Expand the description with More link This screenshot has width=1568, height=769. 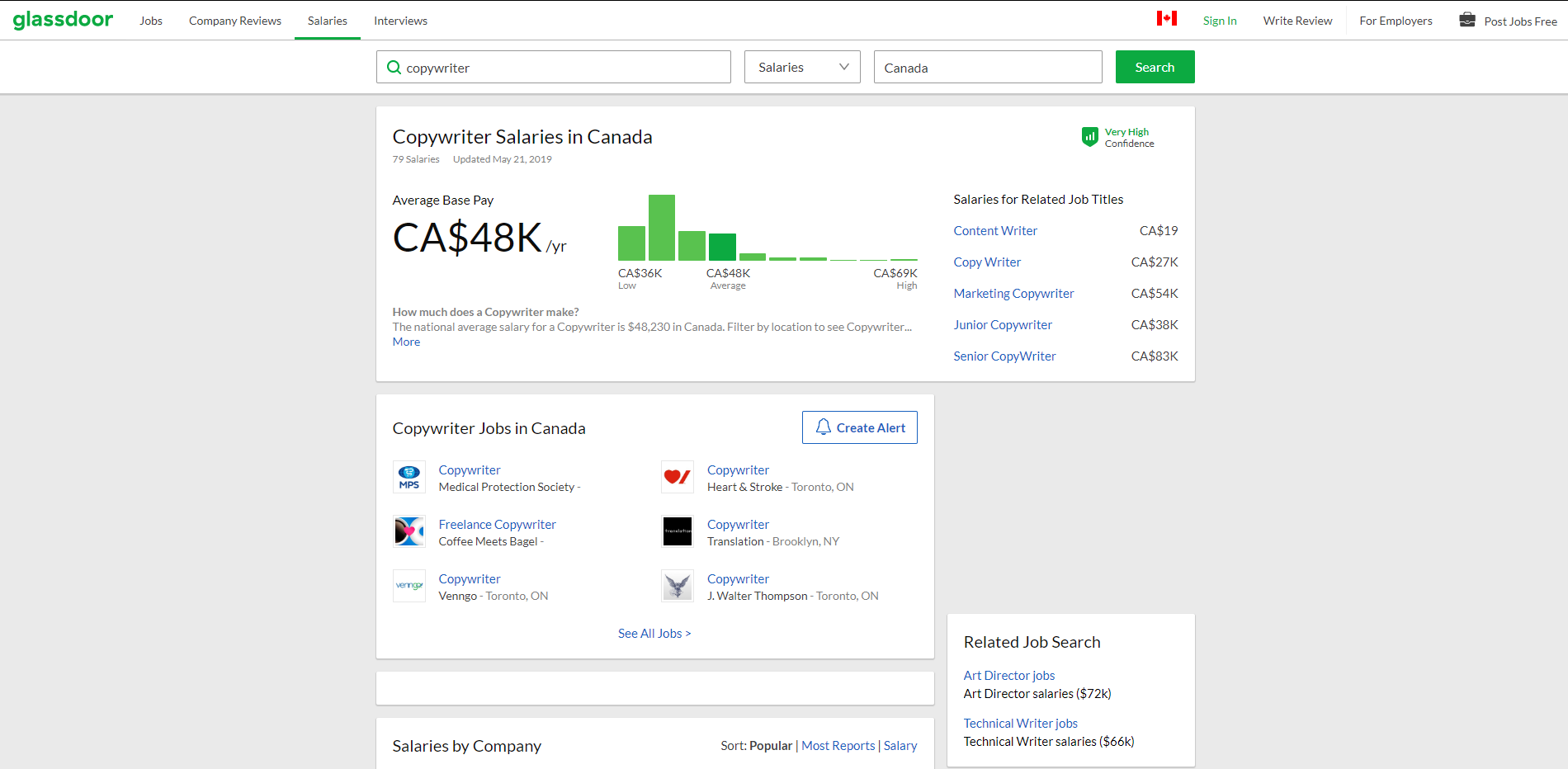click(406, 342)
